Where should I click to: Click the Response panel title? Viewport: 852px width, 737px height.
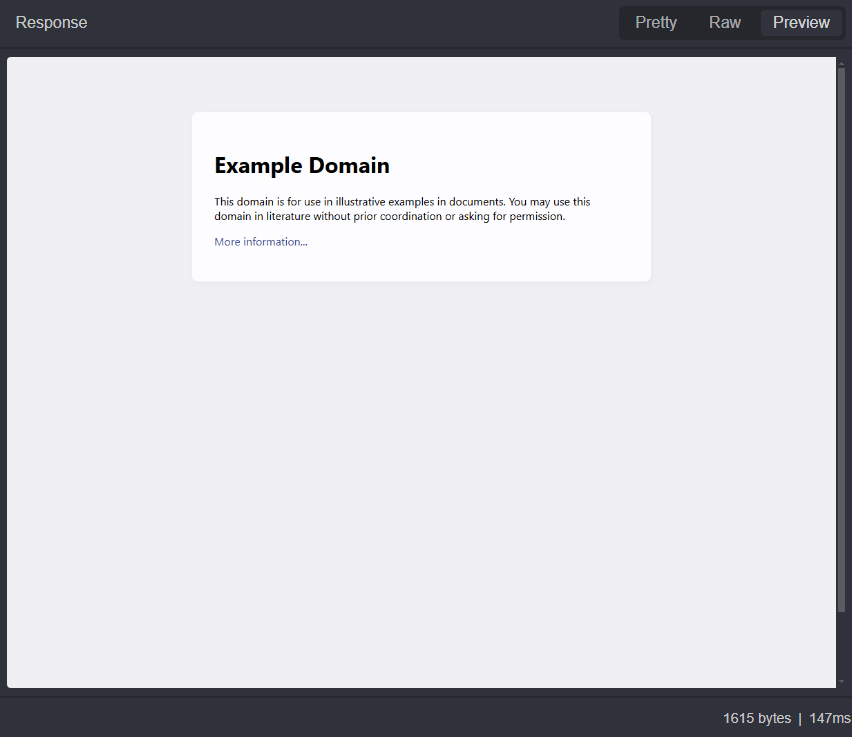tap(51, 23)
